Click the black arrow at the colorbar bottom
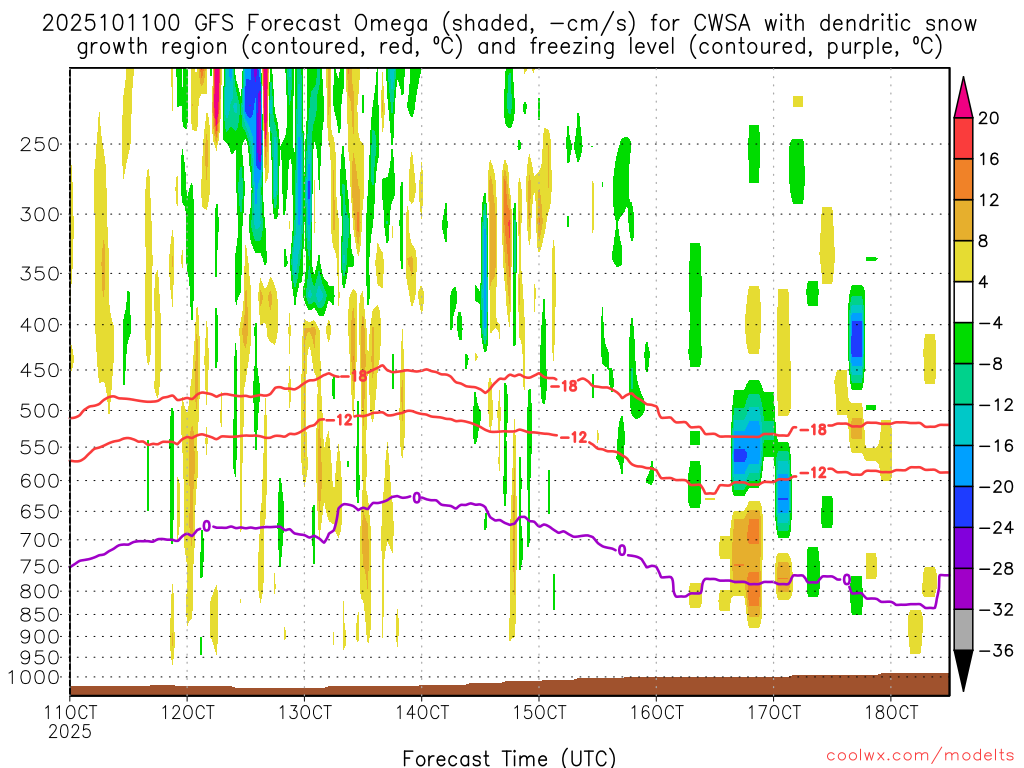Viewport: 1024px width, 768px height. 963,669
